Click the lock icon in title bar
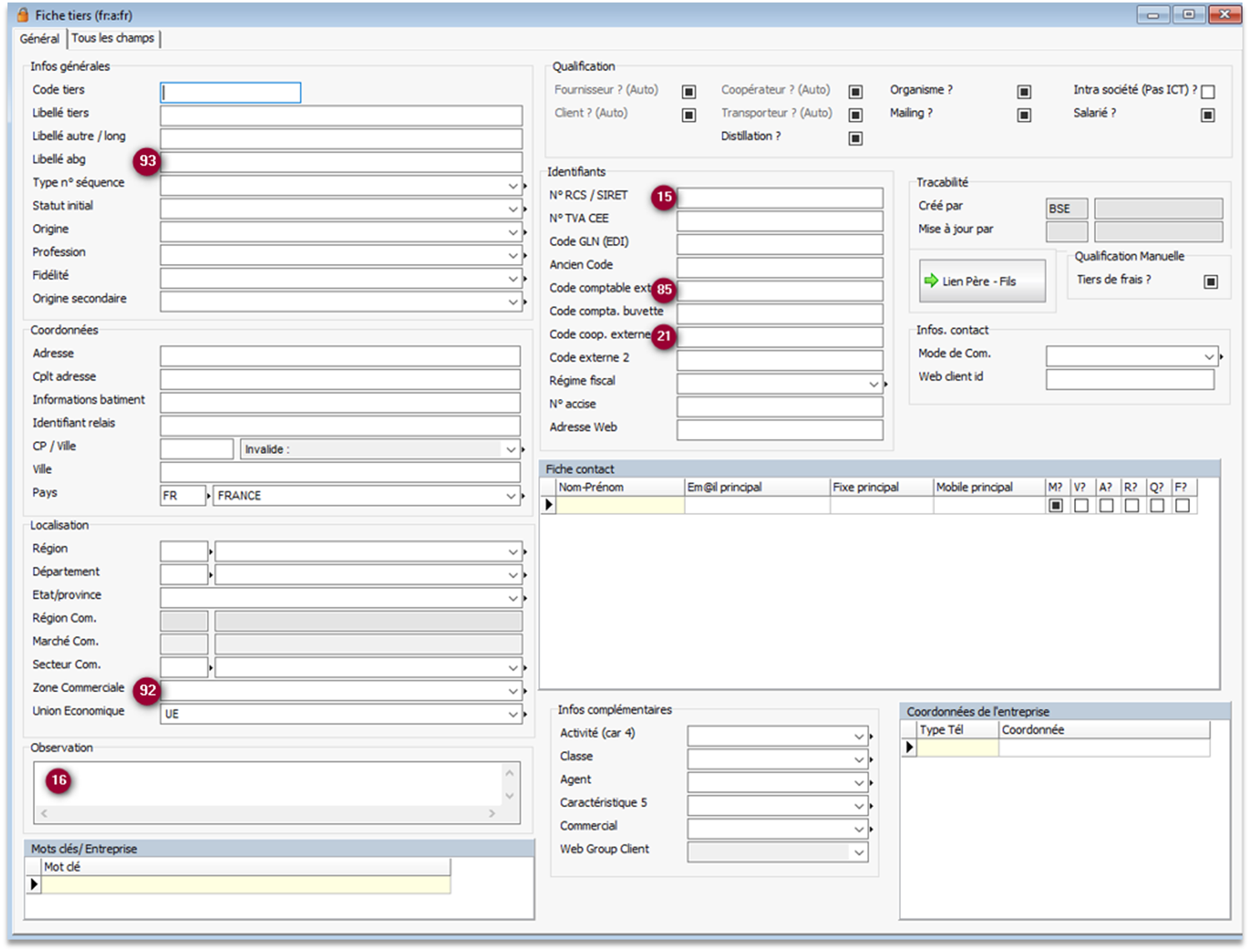1250x952 pixels. [x=23, y=15]
